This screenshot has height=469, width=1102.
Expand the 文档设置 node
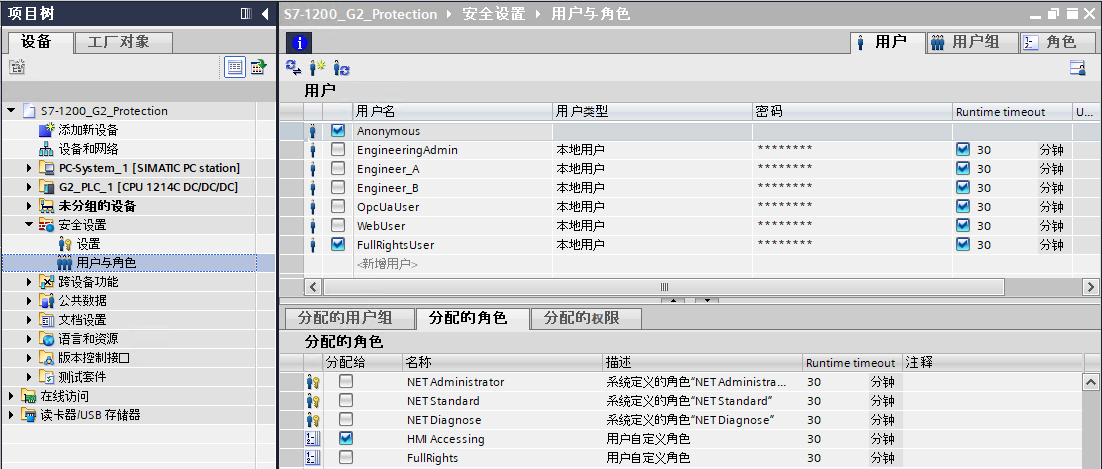30,320
